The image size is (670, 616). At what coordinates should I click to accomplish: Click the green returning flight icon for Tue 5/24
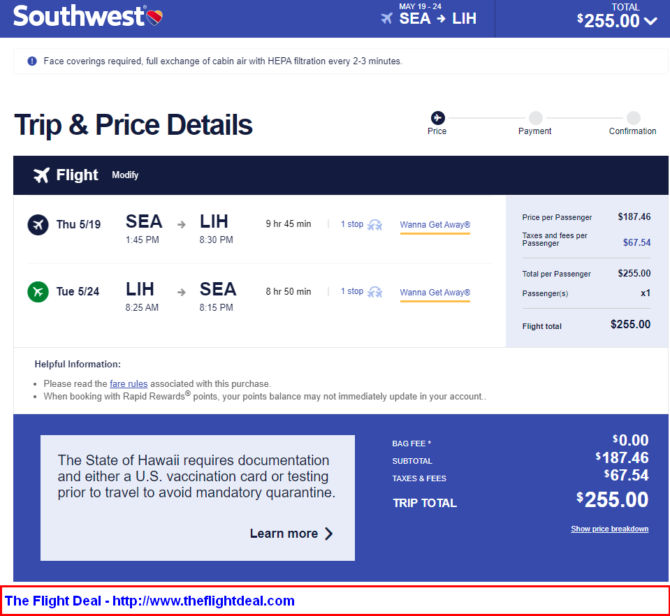38,292
